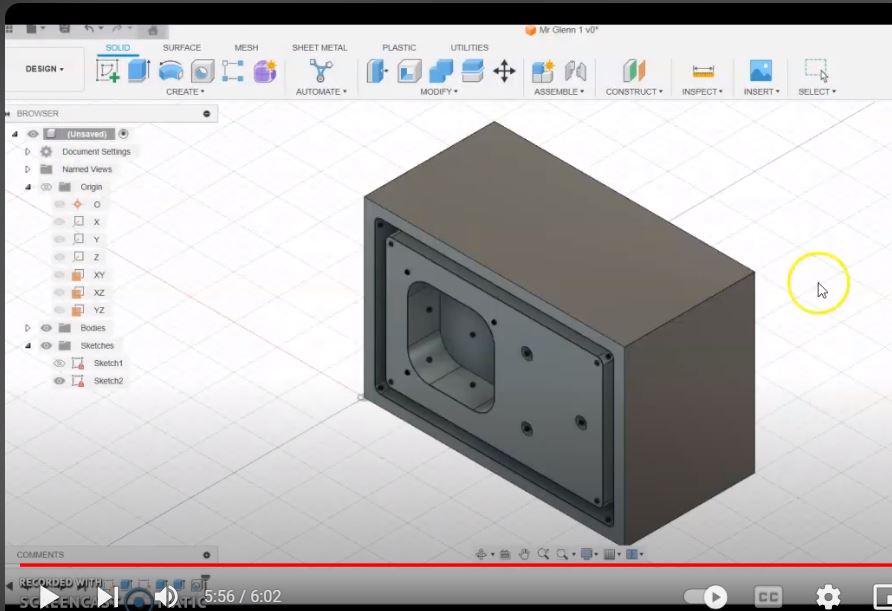892x611 pixels.
Task: Expand the Document Settings node
Action: pos(27,151)
